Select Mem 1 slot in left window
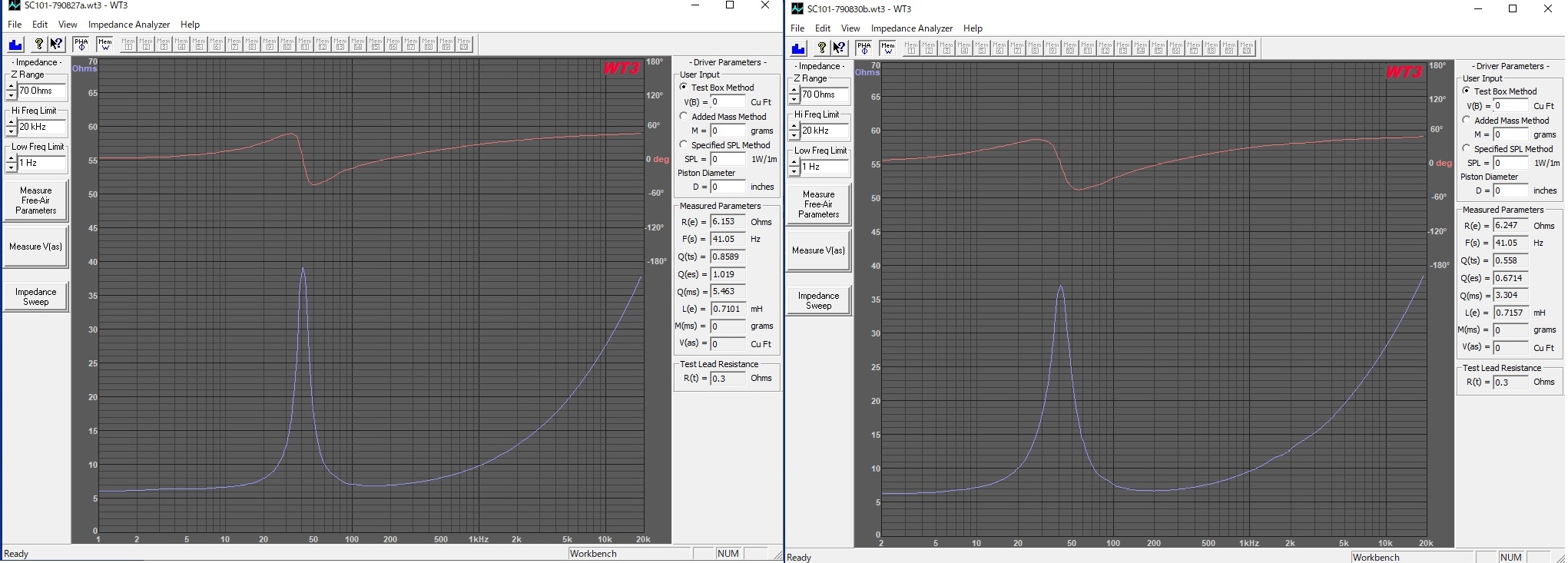The height and width of the screenshot is (563, 1568). (x=128, y=45)
